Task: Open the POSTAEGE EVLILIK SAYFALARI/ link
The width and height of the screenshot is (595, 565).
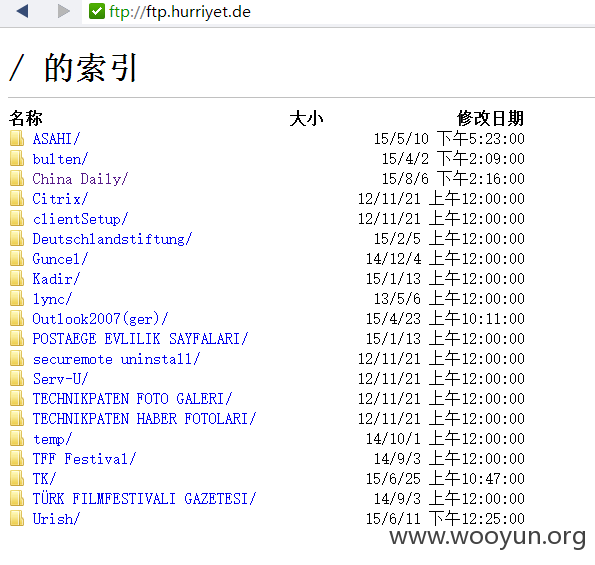Action: coord(140,339)
